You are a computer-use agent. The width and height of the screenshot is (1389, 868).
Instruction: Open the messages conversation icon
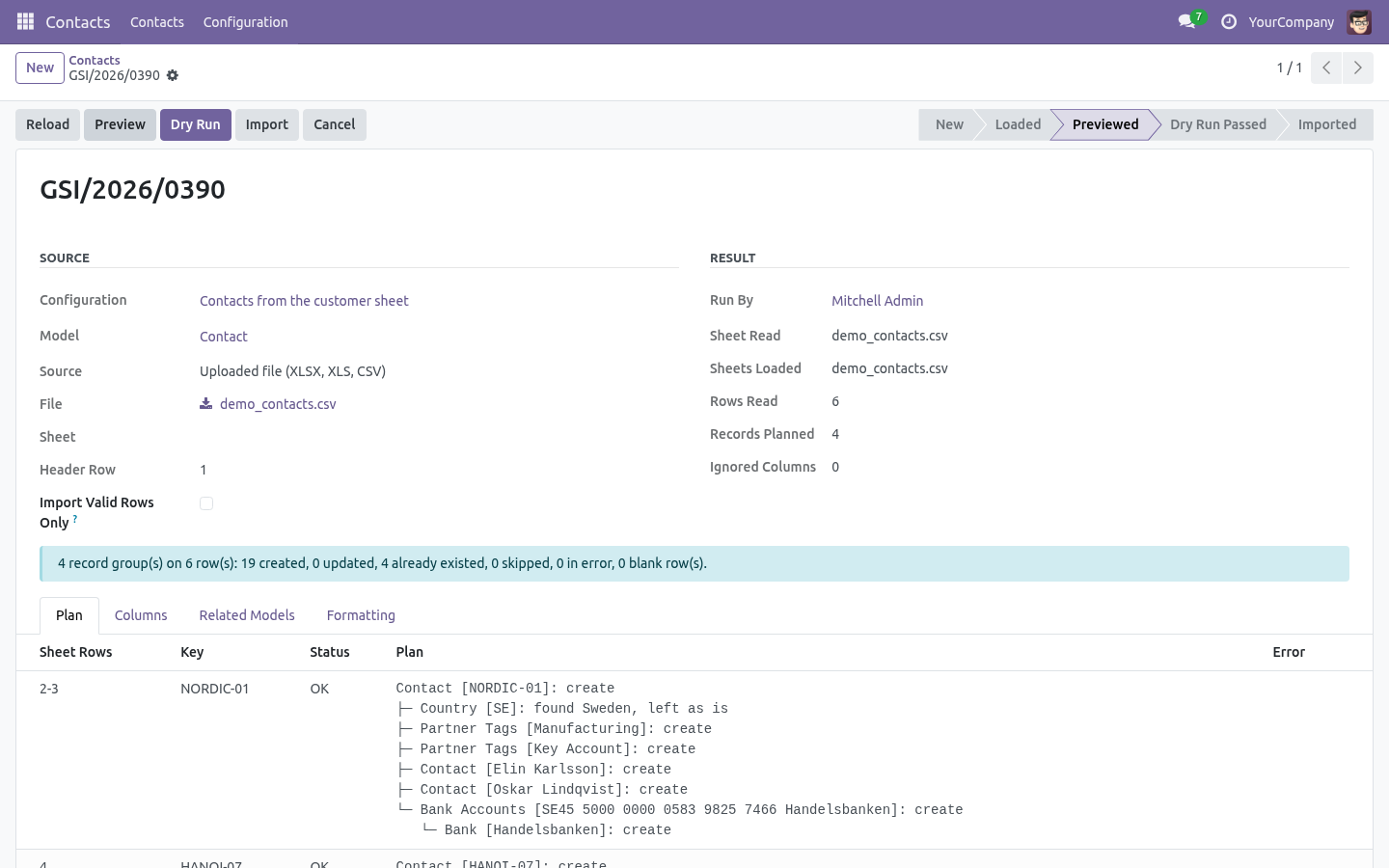pyautogui.click(x=1186, y=21)
